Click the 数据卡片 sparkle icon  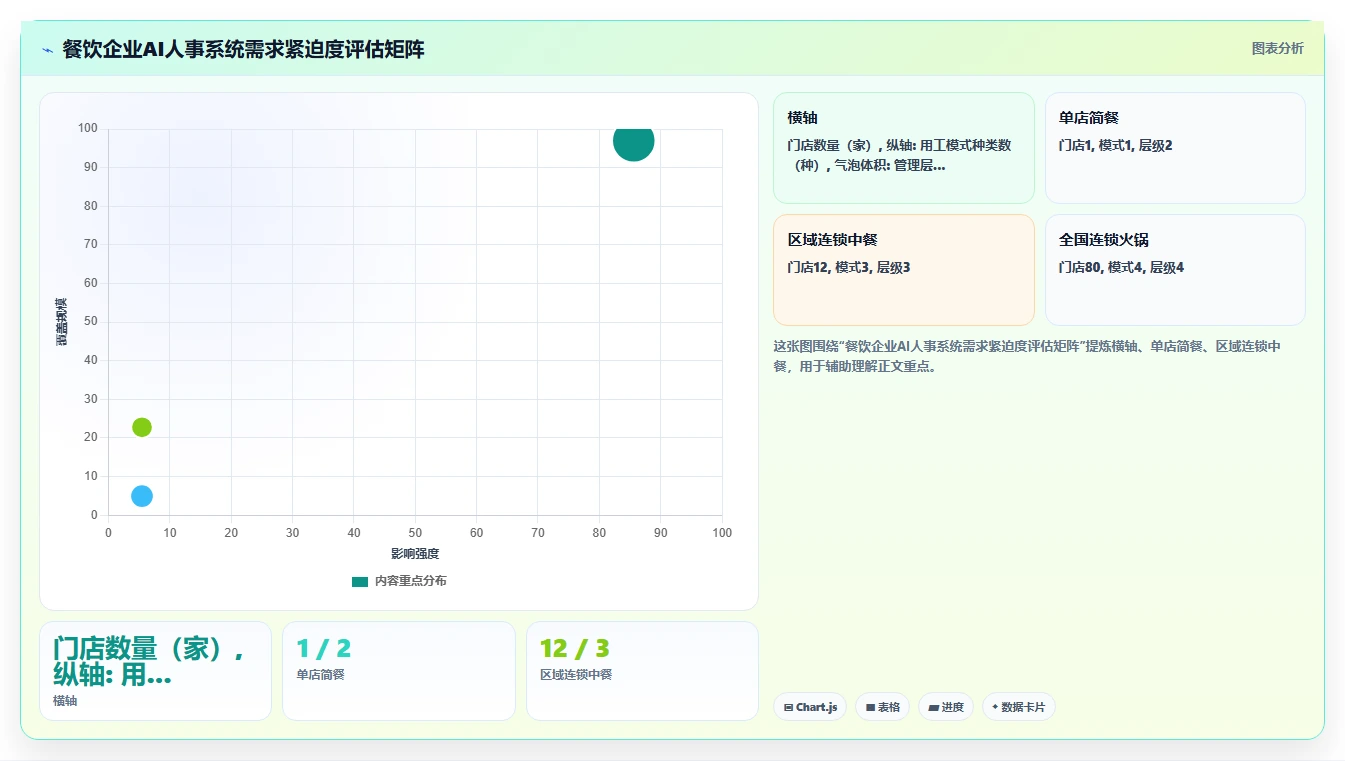pos(995,707)
